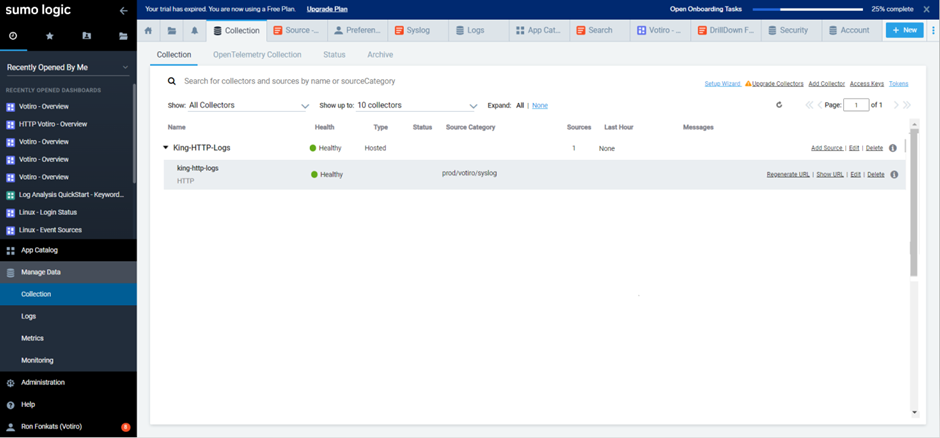
Task: Switch to the Preferences tab
Action: (x=357, y=31)
